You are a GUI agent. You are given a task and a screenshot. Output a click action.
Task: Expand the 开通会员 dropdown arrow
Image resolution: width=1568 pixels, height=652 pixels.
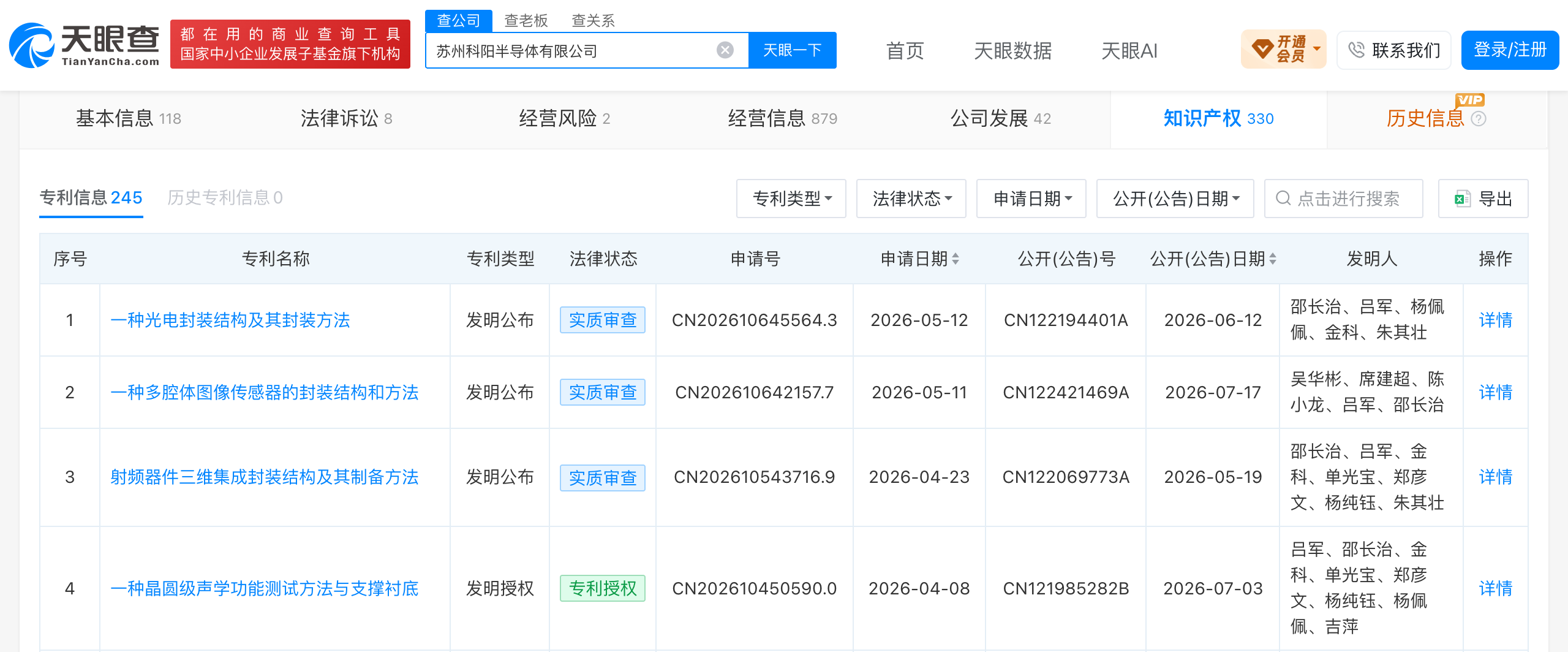click(1317, 48)
